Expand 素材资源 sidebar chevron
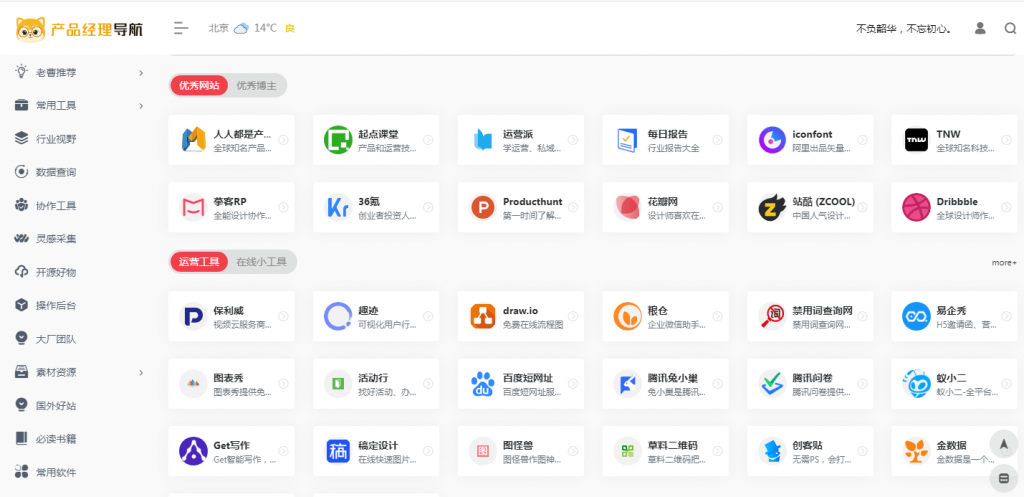 pyautogui.click(x=141, y=372)
